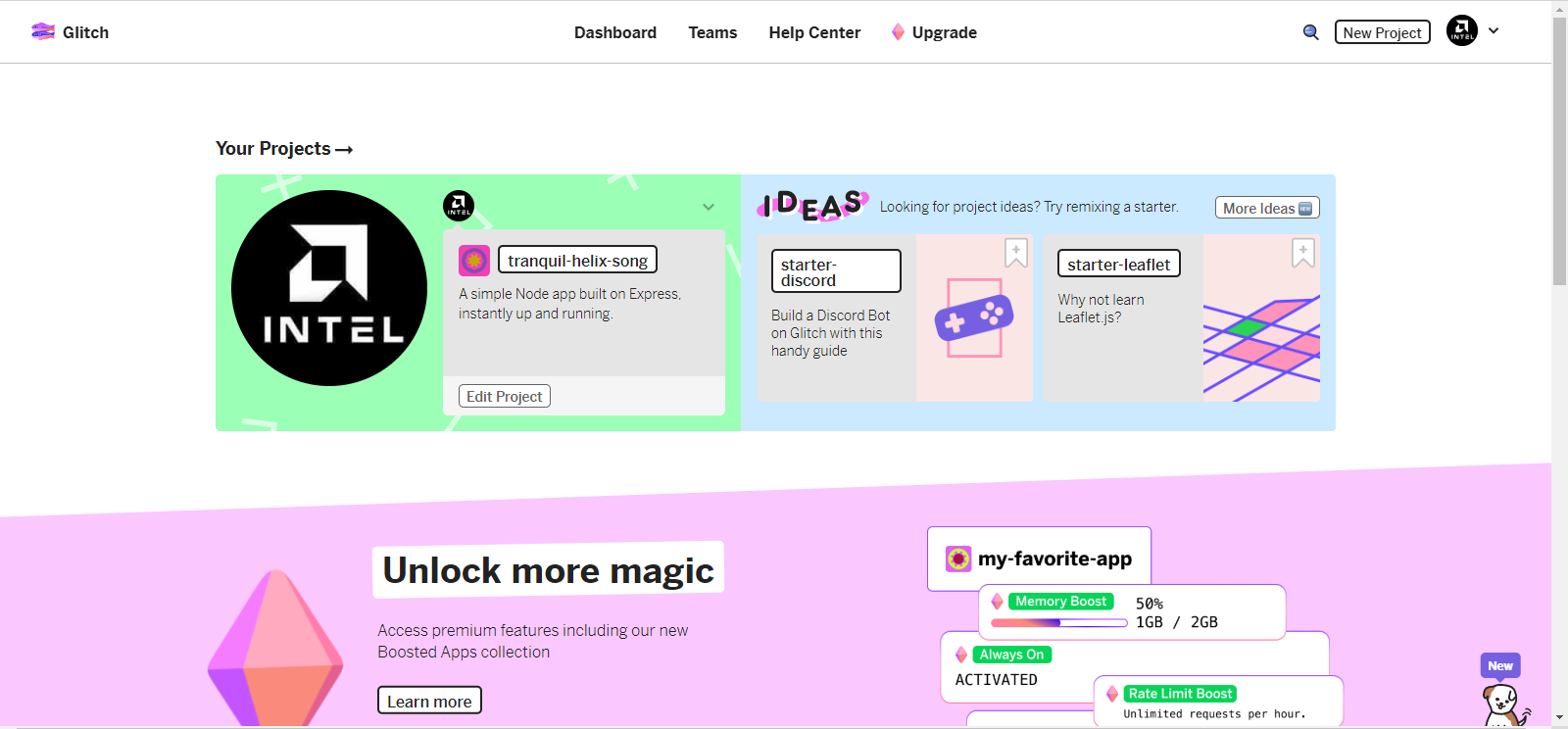
Task: Click the Edit Project button
Action: click(x=505, y=396)
